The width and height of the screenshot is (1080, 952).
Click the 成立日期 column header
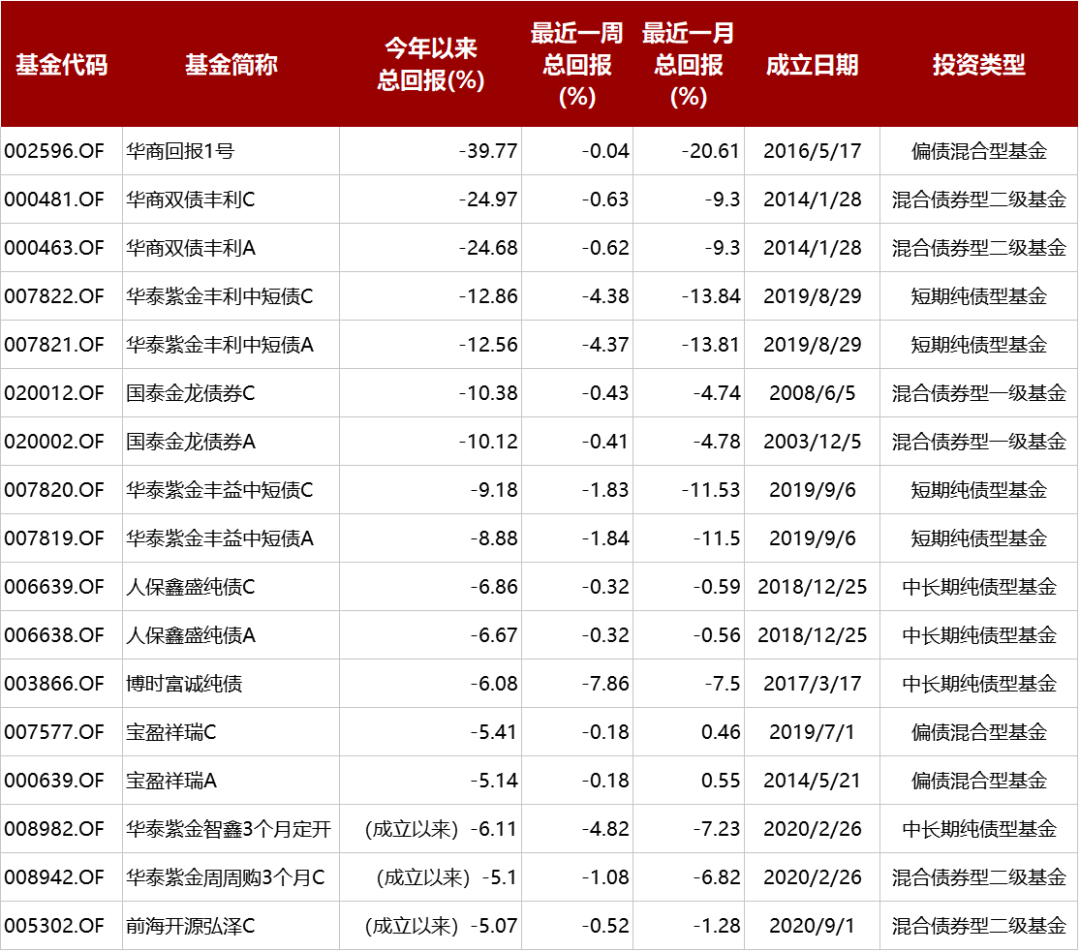812,65
